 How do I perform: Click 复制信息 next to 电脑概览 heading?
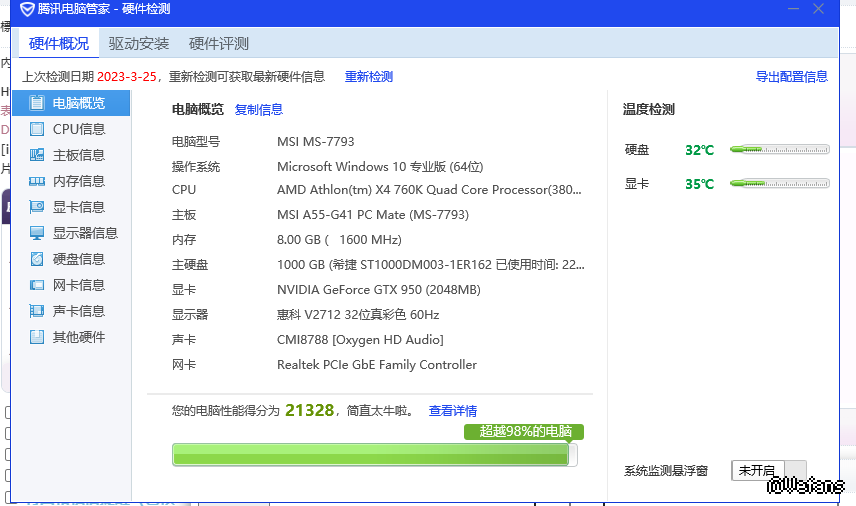point(259,110)
